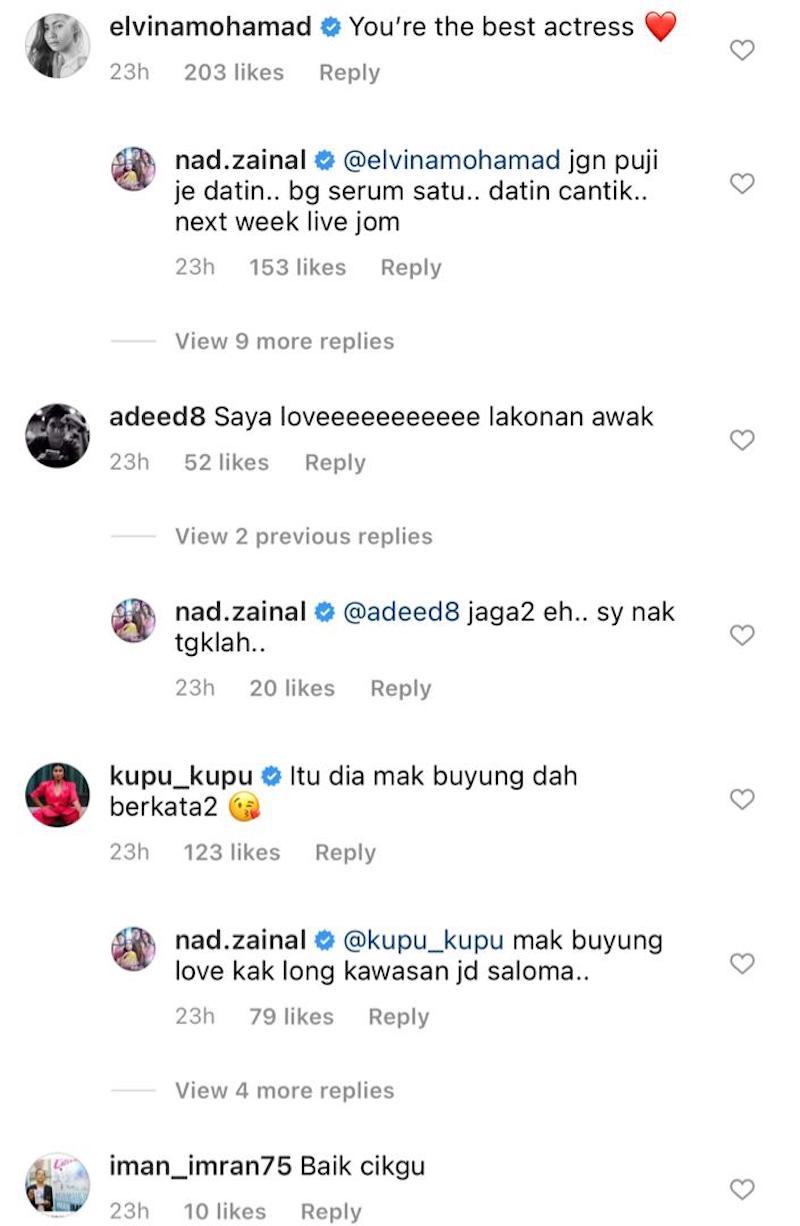The image size is (800, 1226).
Task: Open the @adeed8 mention link
Action: tap(401, 612)
